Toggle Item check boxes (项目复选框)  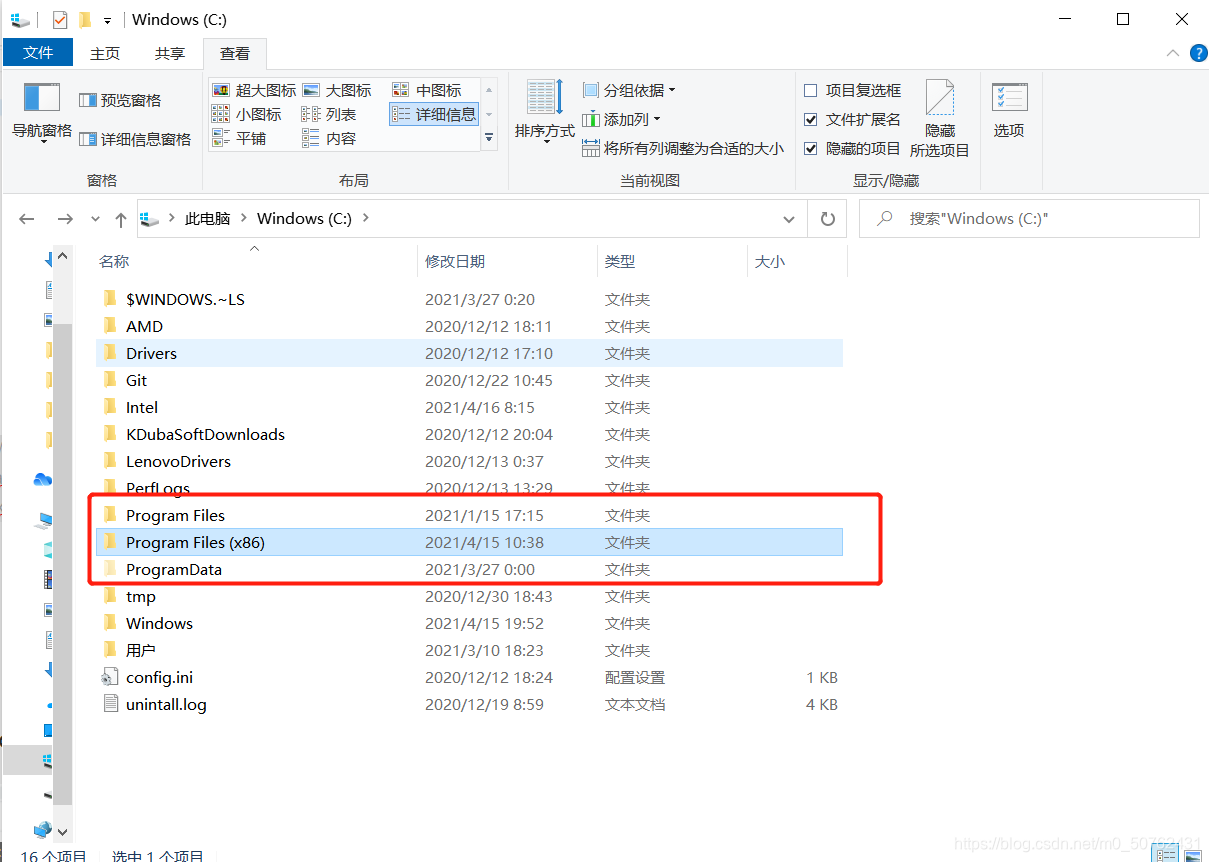click(853, 90)
